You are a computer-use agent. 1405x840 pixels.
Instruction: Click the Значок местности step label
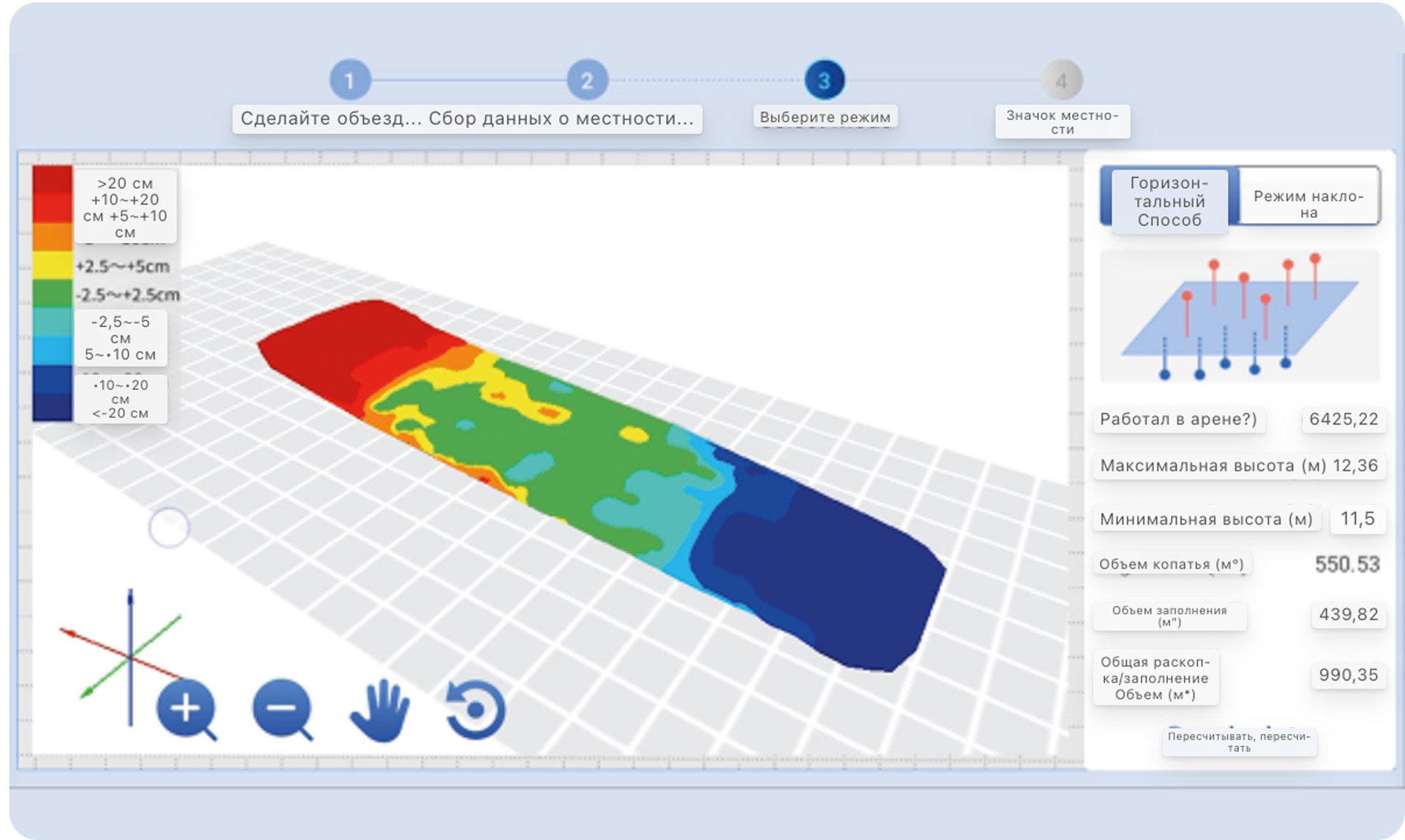(1063, 122)
